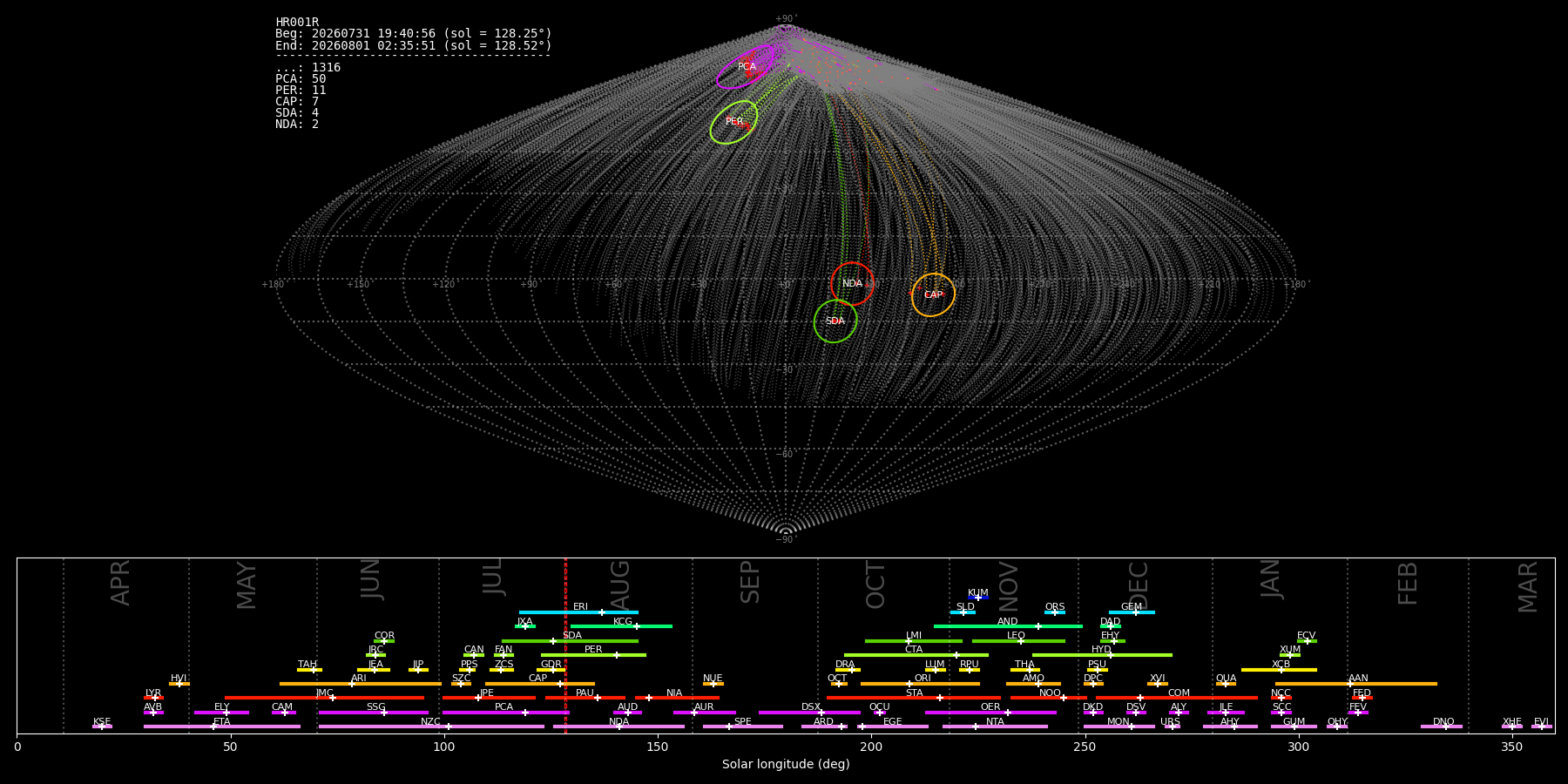Select the LEO shower bar

[1018, 641]
